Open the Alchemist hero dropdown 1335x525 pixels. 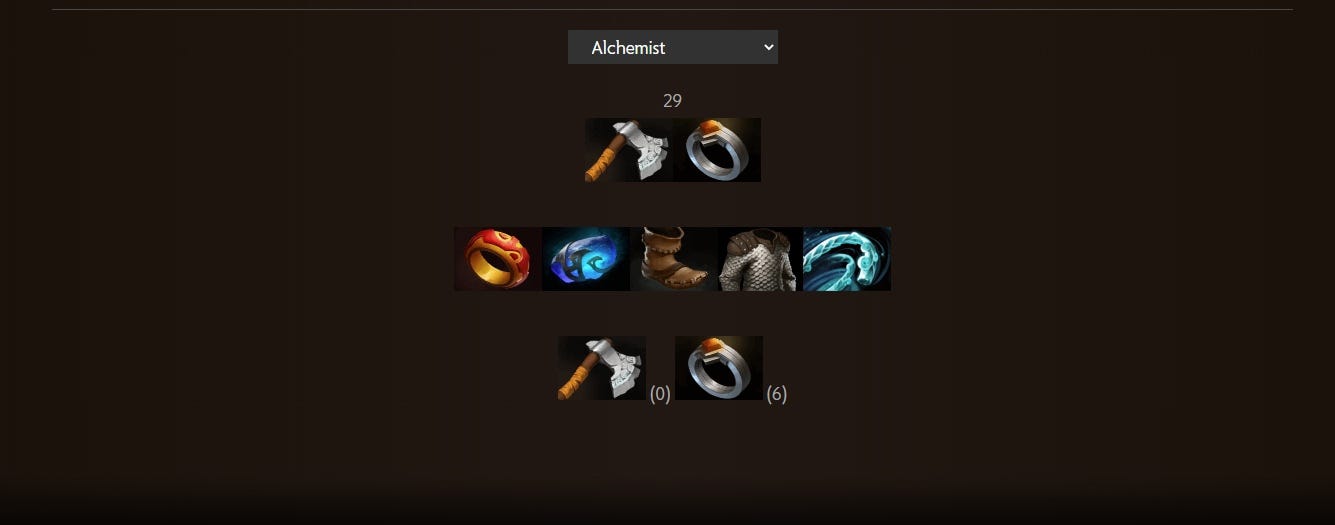tap(673, 47)
